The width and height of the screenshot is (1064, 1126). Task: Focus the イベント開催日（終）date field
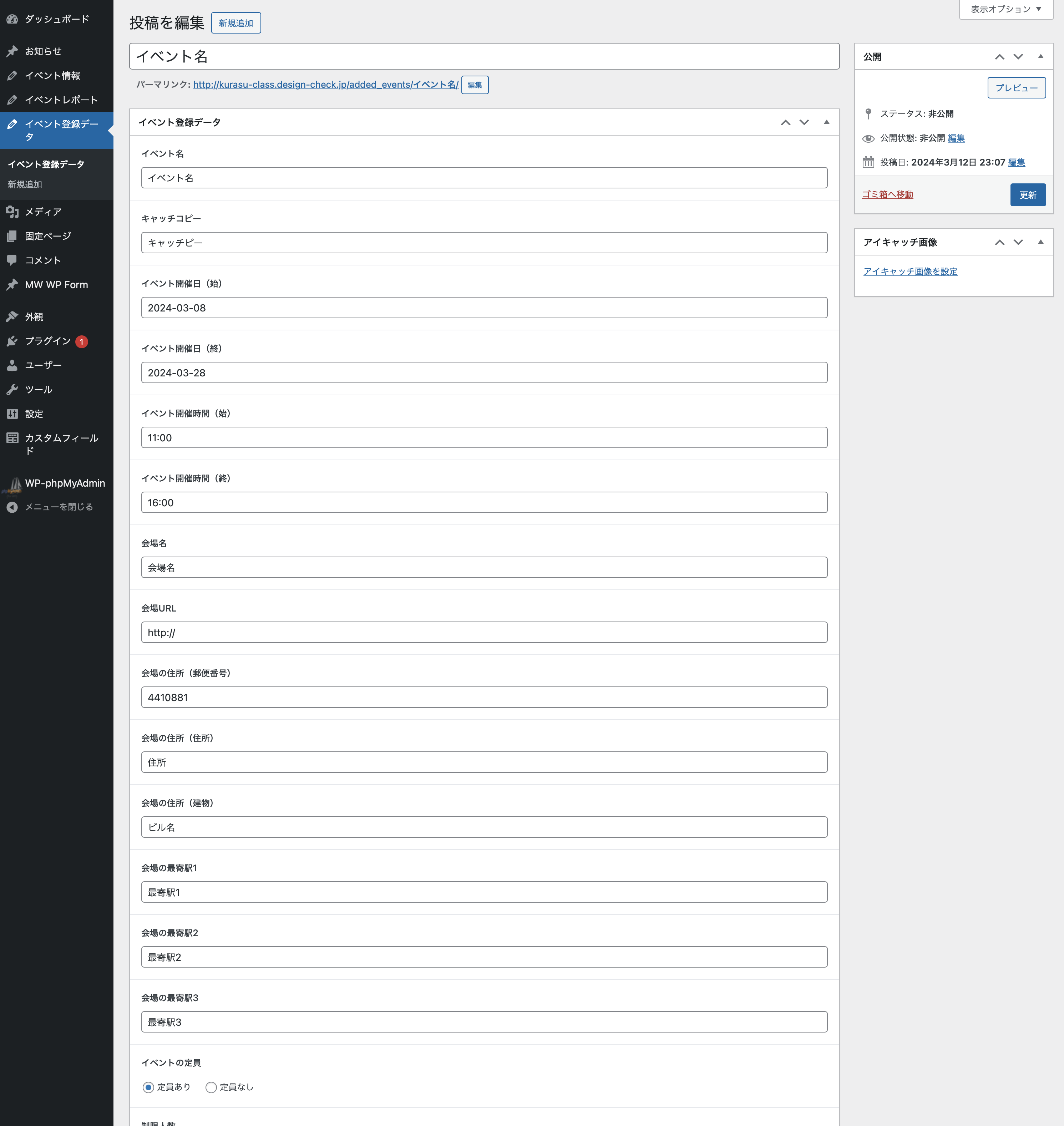484,373
